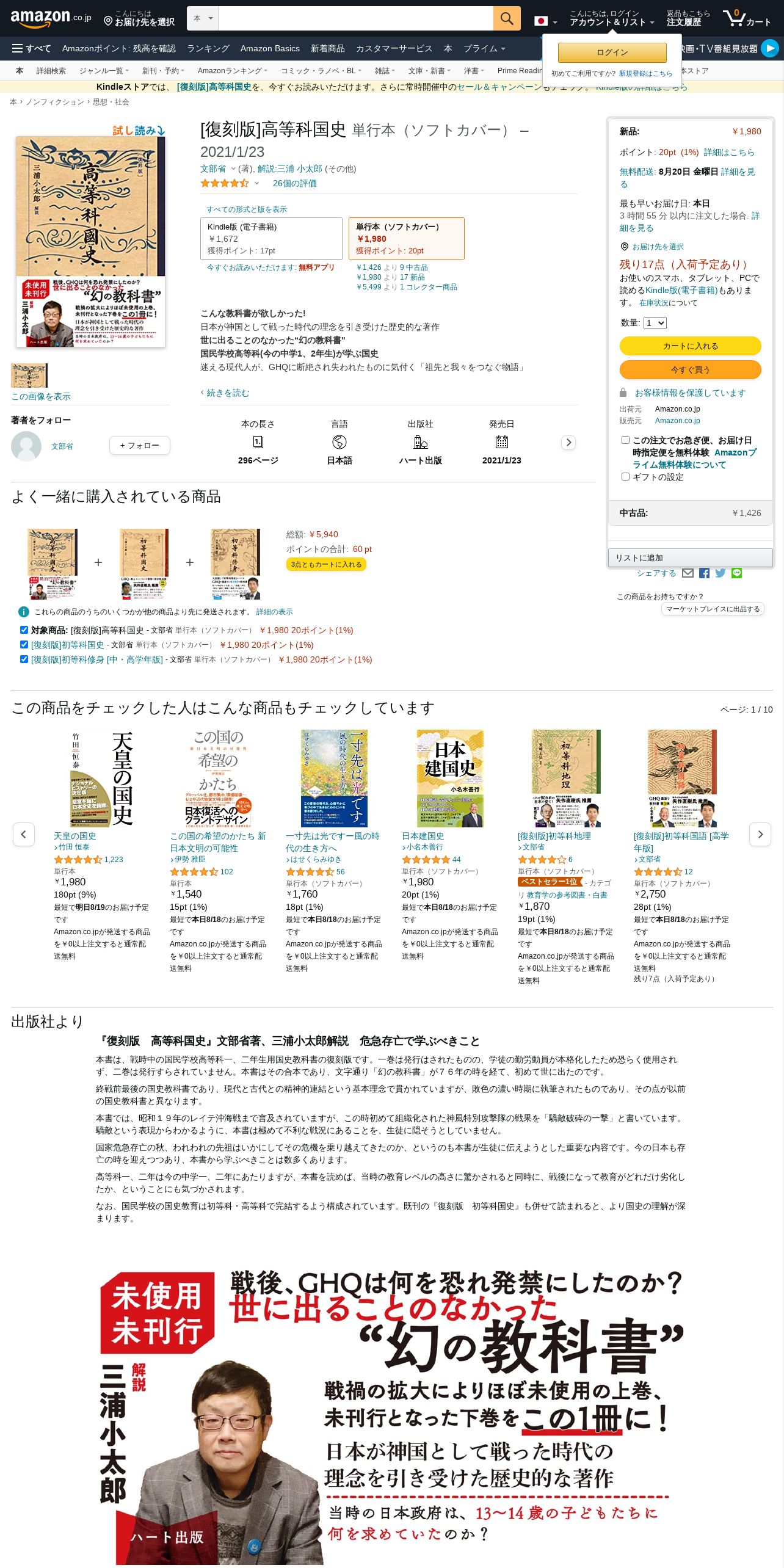
Task: Uncheck 初等科国史 bundle checkbox
Action: (24, 644)
